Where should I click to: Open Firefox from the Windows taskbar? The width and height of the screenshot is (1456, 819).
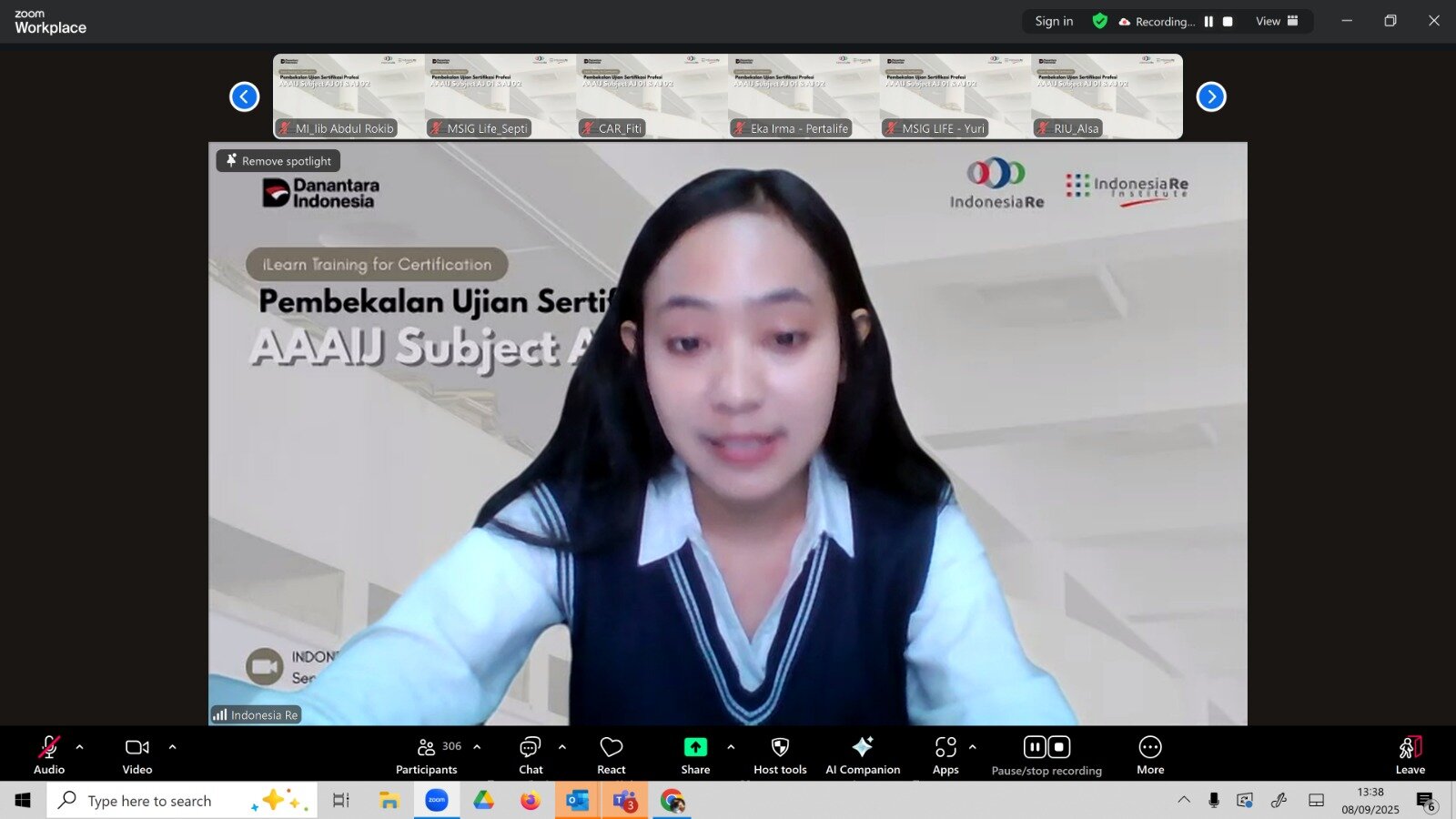click(x=531, y=801)
